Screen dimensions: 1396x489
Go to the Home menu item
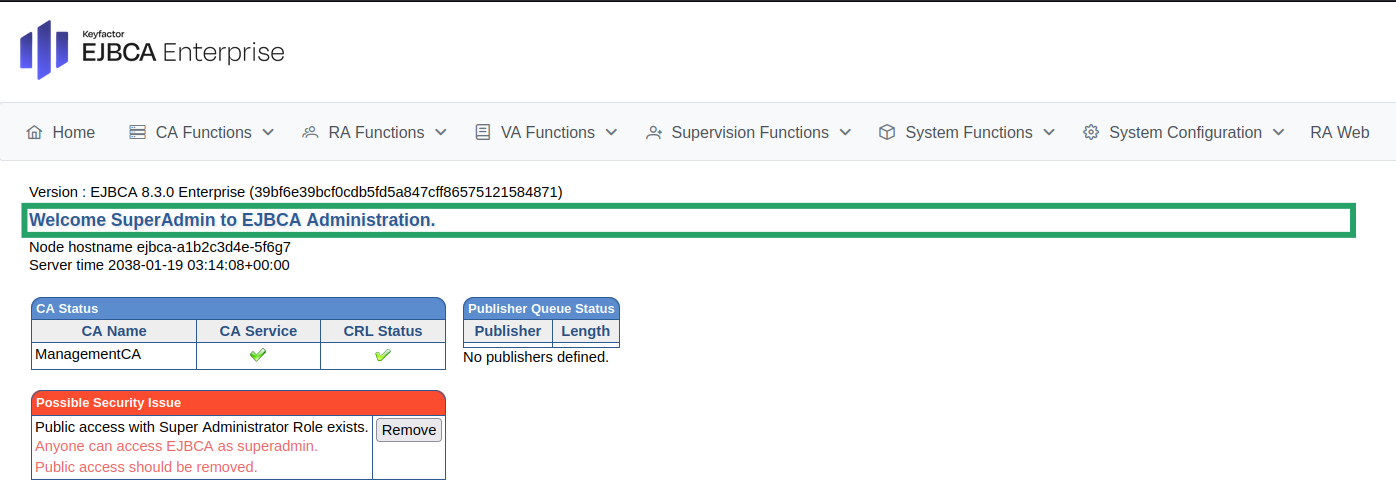tap(73, 132)
